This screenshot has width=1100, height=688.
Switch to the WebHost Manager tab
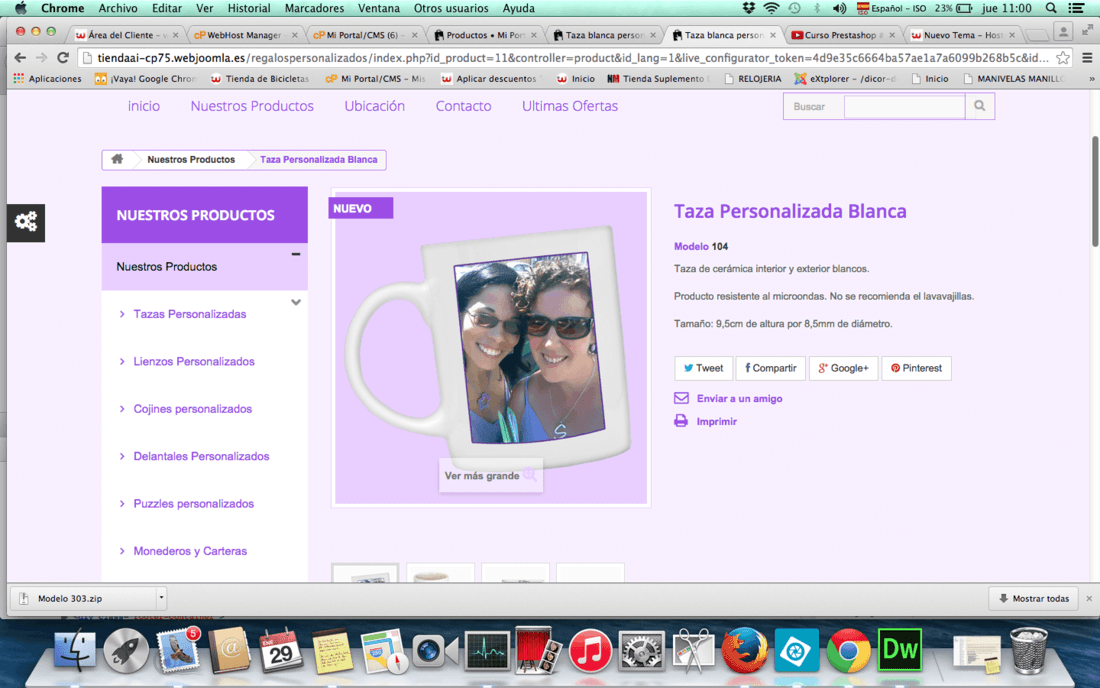[245, 34]
